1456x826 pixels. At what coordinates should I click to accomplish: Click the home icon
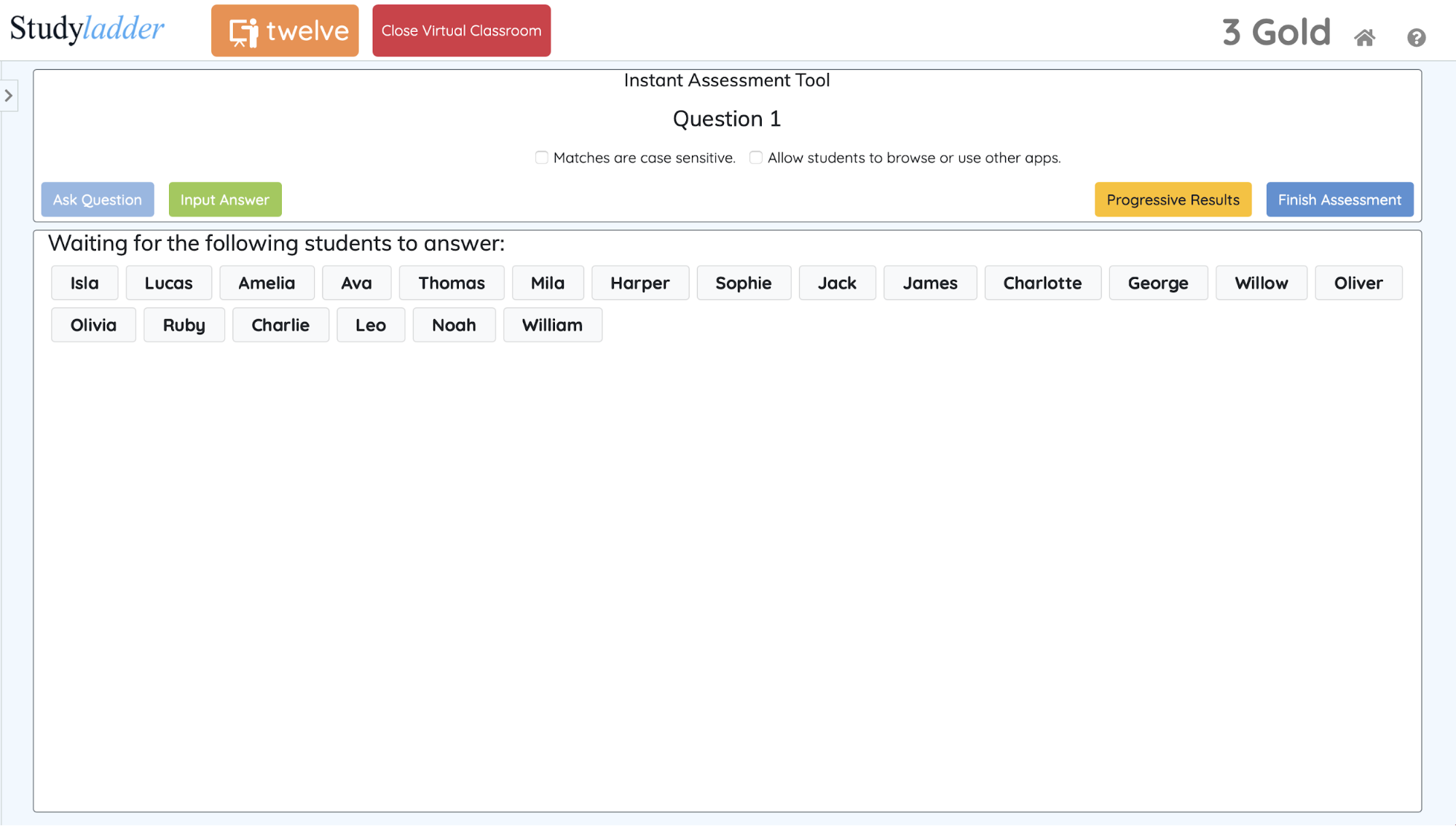pyautogui.click(x=1364, y=37)
